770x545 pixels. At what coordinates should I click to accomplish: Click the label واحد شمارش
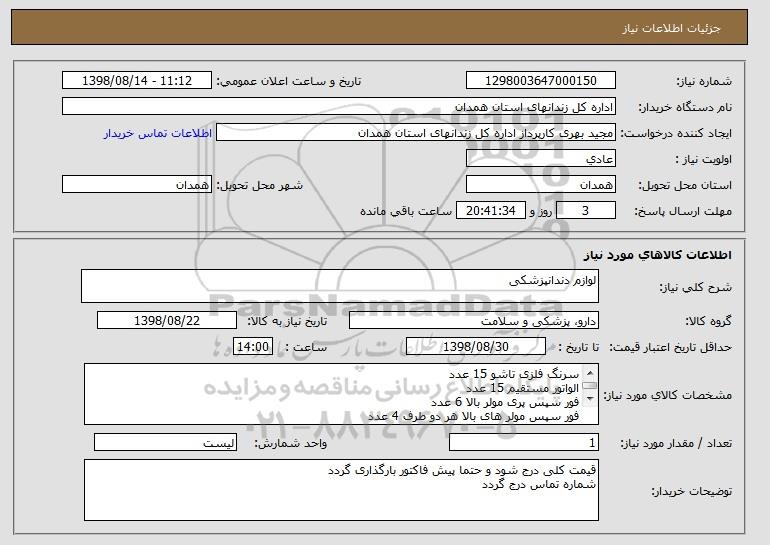(x=291, y=443)
